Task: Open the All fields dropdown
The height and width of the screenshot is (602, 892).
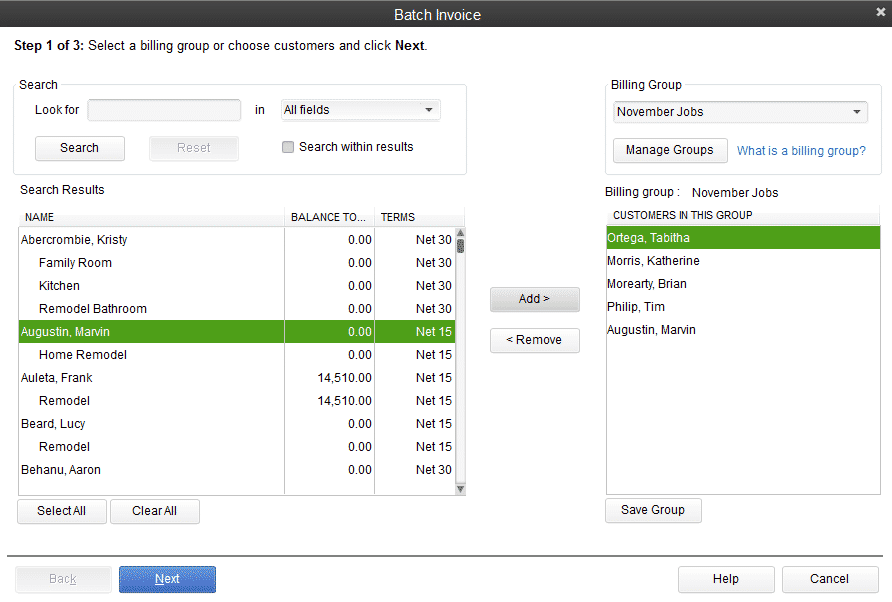Action: [361, 110]
